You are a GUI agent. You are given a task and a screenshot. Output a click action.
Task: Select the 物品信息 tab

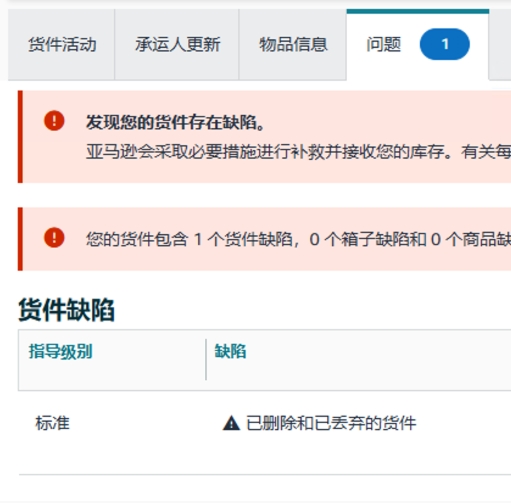[x=293, y=45]
